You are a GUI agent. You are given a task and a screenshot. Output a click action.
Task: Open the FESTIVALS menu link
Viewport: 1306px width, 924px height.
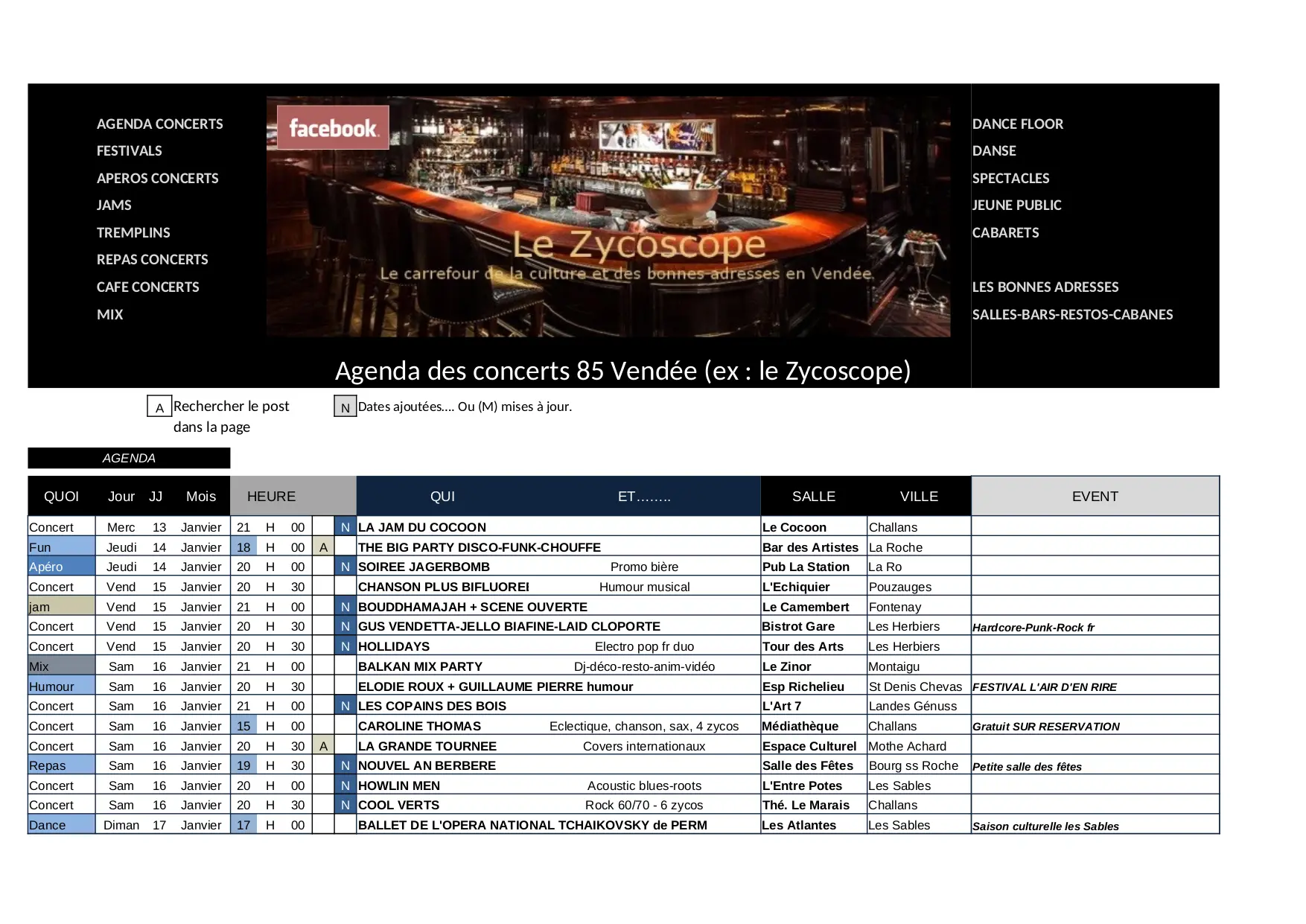click(129, 150)
